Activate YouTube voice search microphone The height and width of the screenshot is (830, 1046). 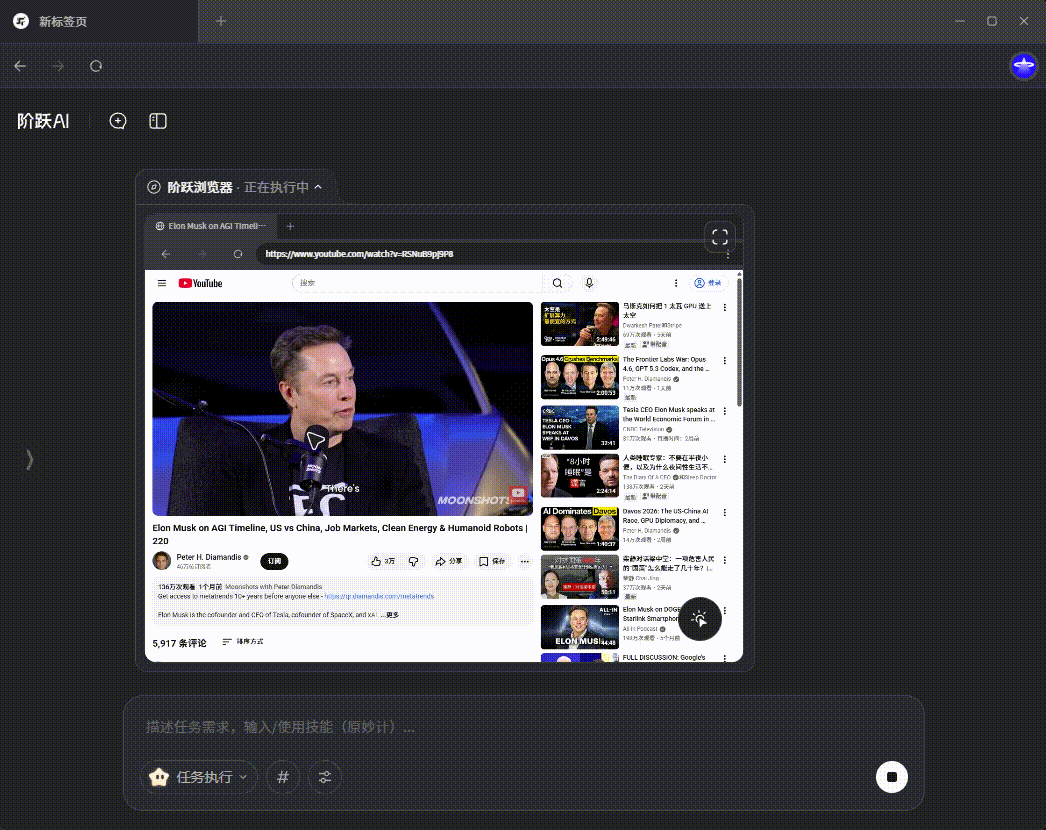[x=589, y=283]
